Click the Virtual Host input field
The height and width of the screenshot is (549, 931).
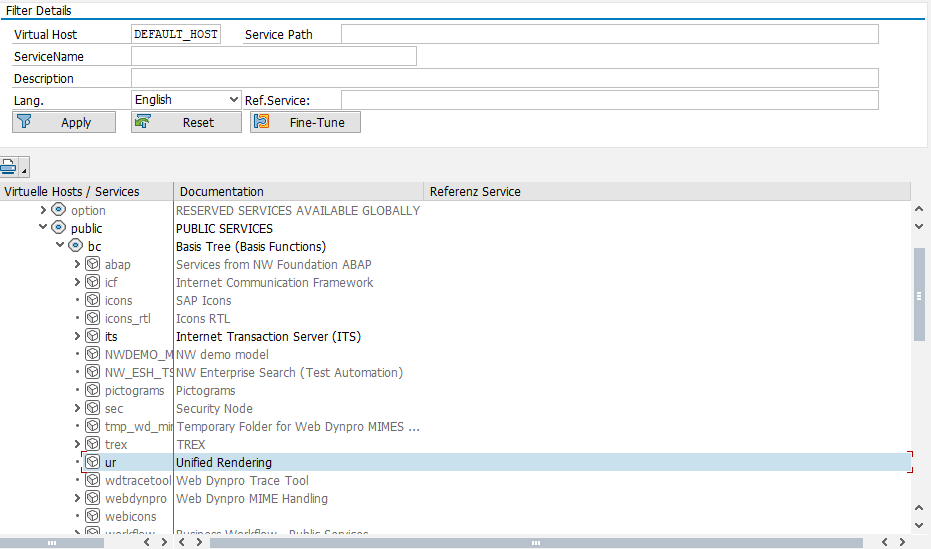[176, 34]
